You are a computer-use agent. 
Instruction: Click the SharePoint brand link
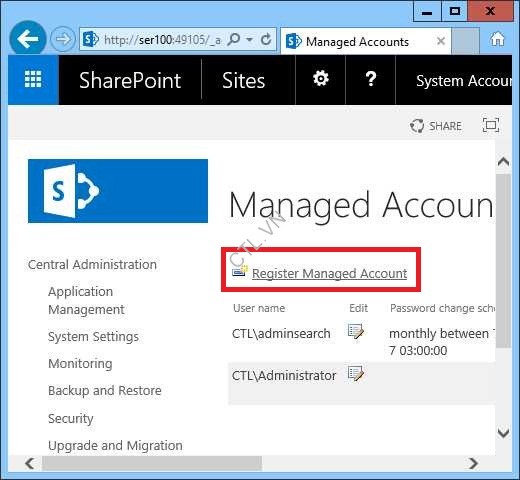click(x=130, y=80)
